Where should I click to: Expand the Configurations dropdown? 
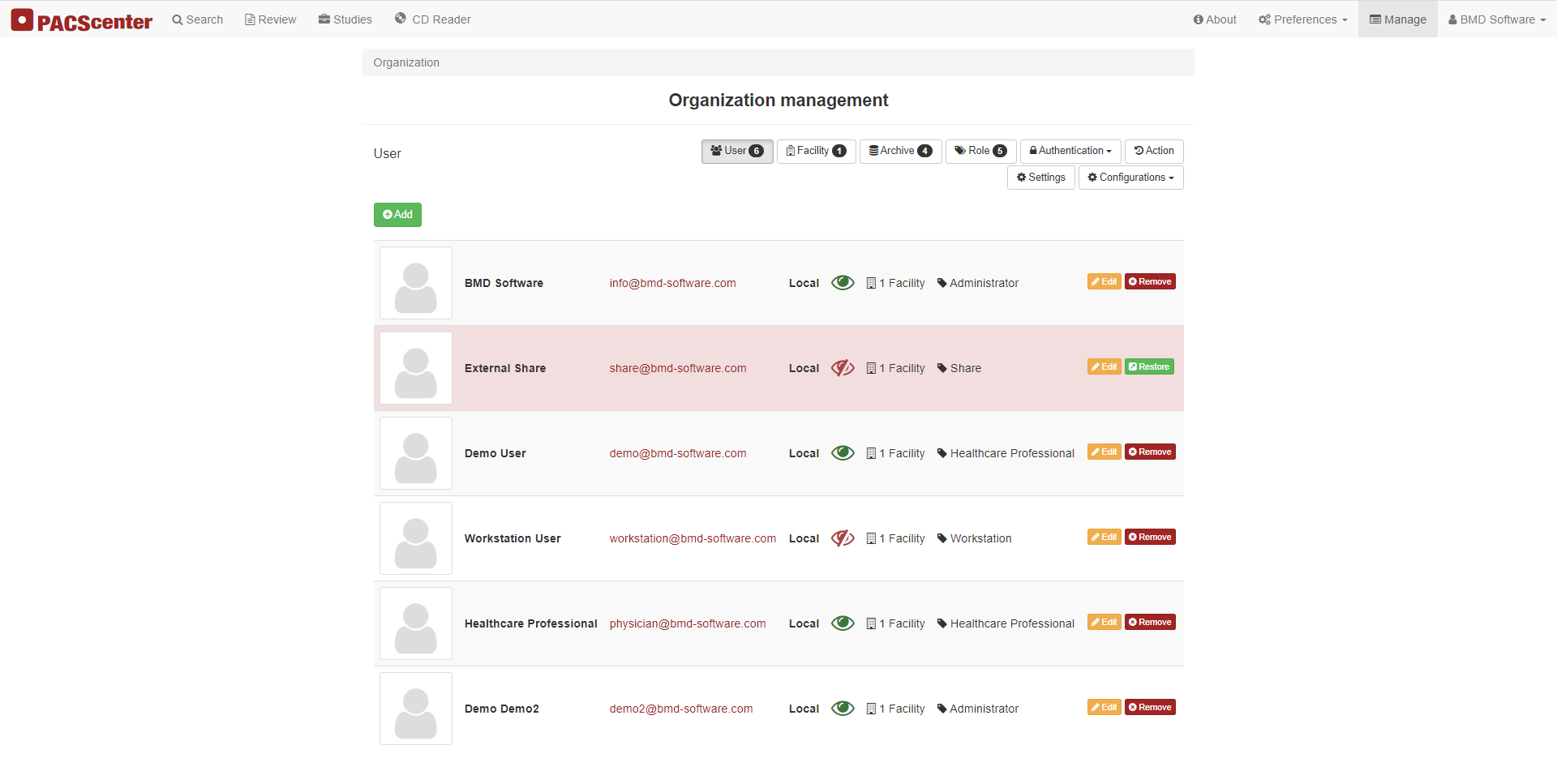point(1130,177)
